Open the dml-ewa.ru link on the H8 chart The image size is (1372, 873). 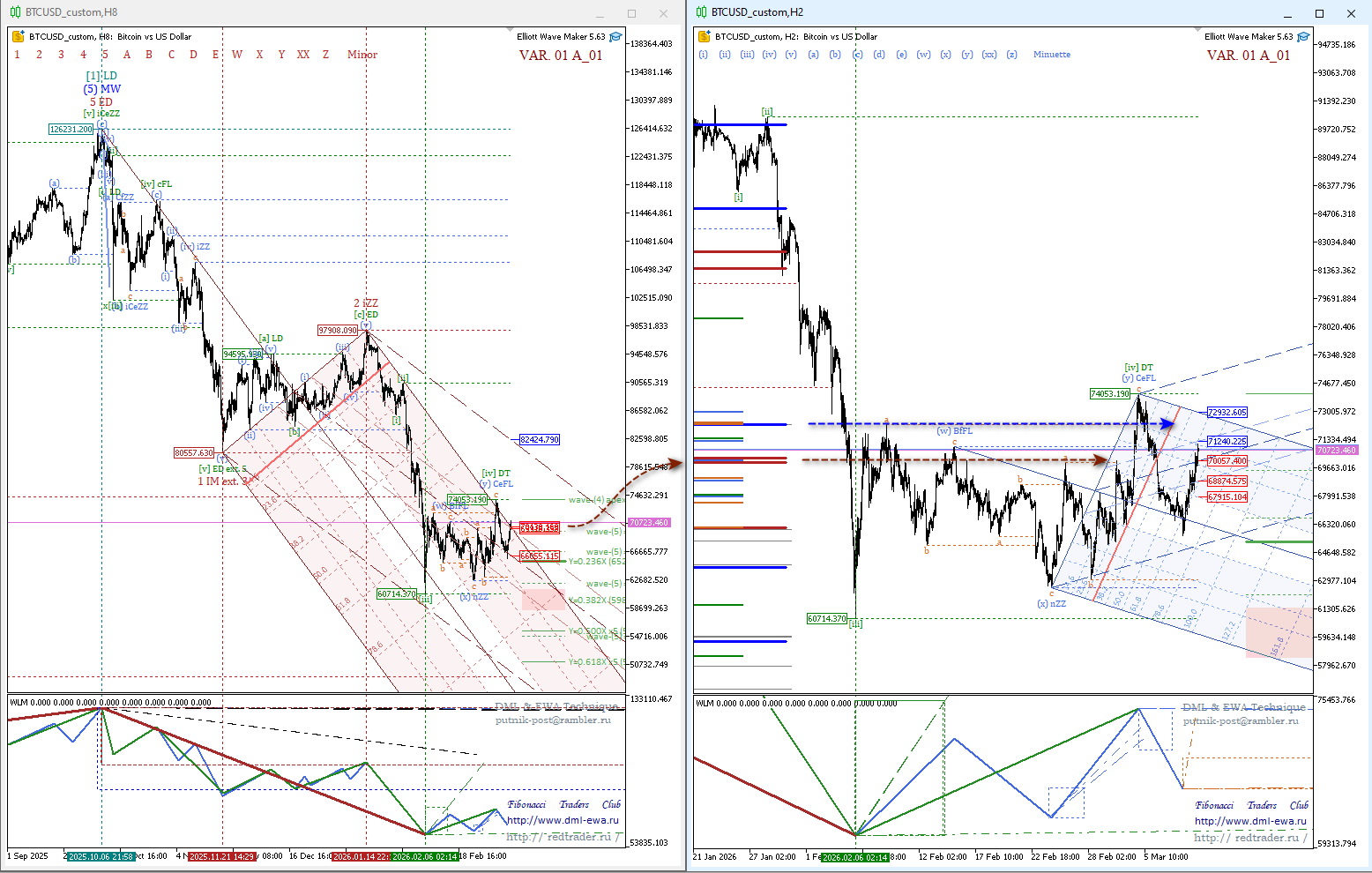point(563,820)
